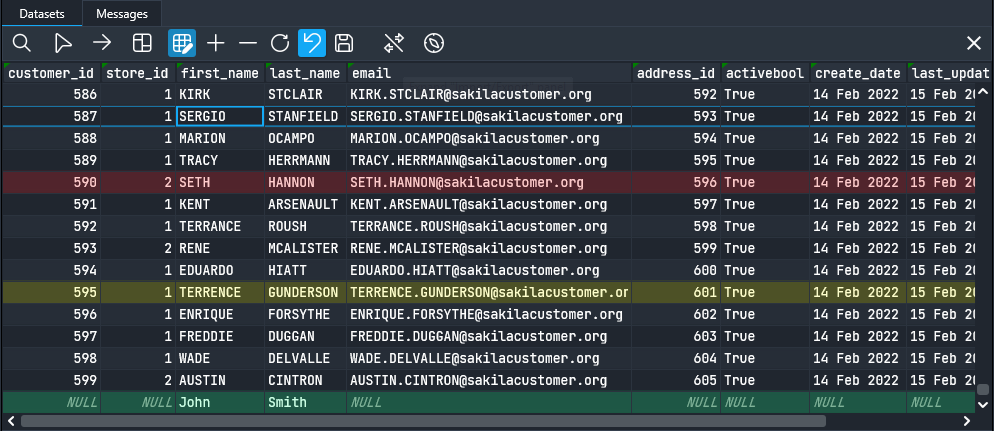Click the compass icon in toolbar
Screen dimensions: 994x431
(x=433, y=43)
